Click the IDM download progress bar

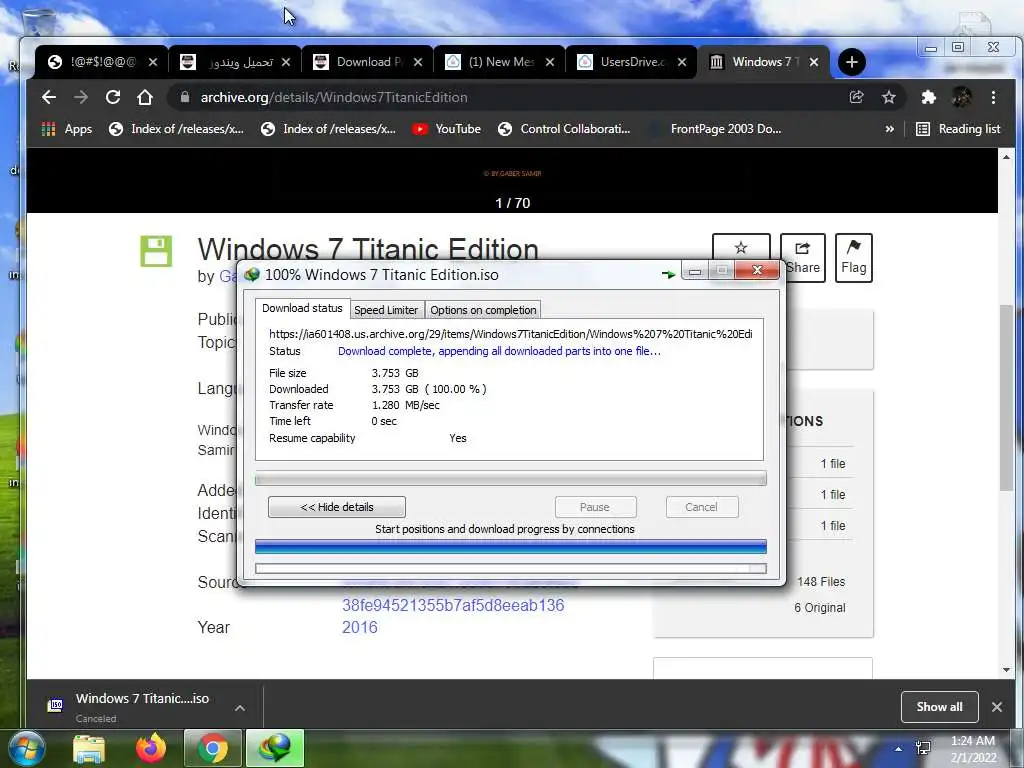[511, 479]
